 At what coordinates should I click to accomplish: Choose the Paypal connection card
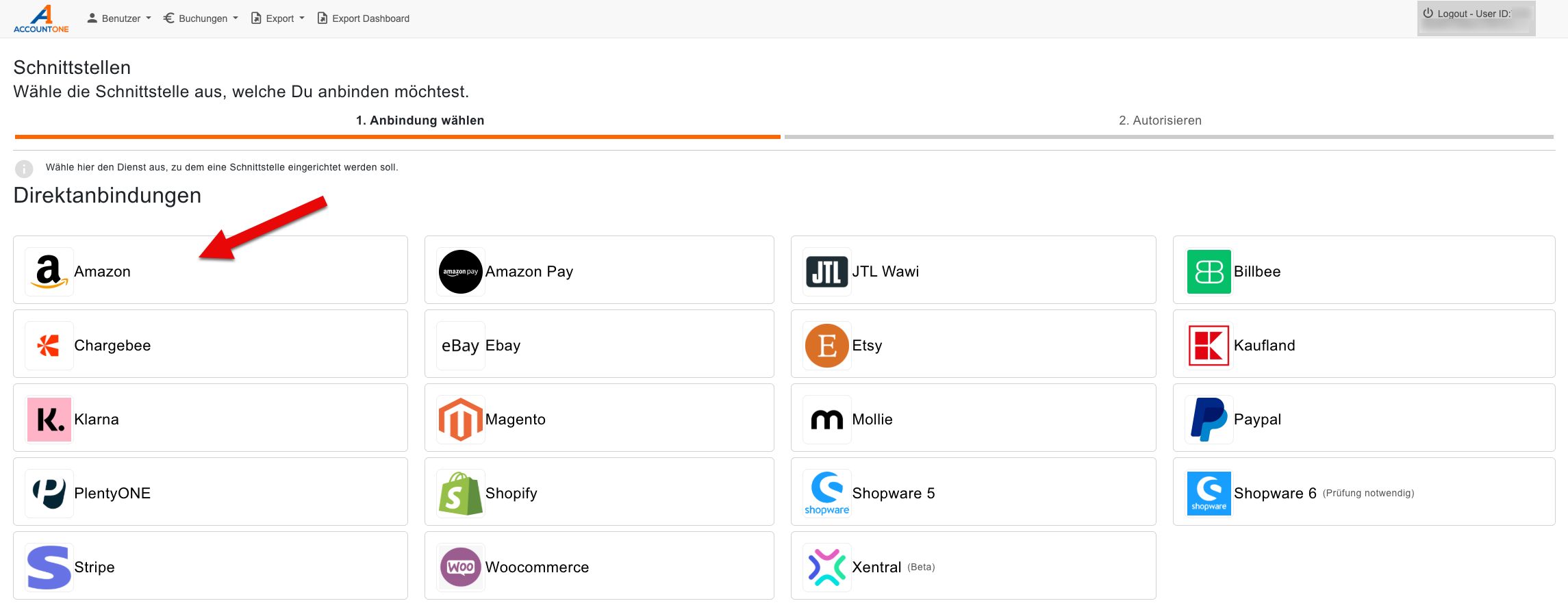pos(1363,418)
